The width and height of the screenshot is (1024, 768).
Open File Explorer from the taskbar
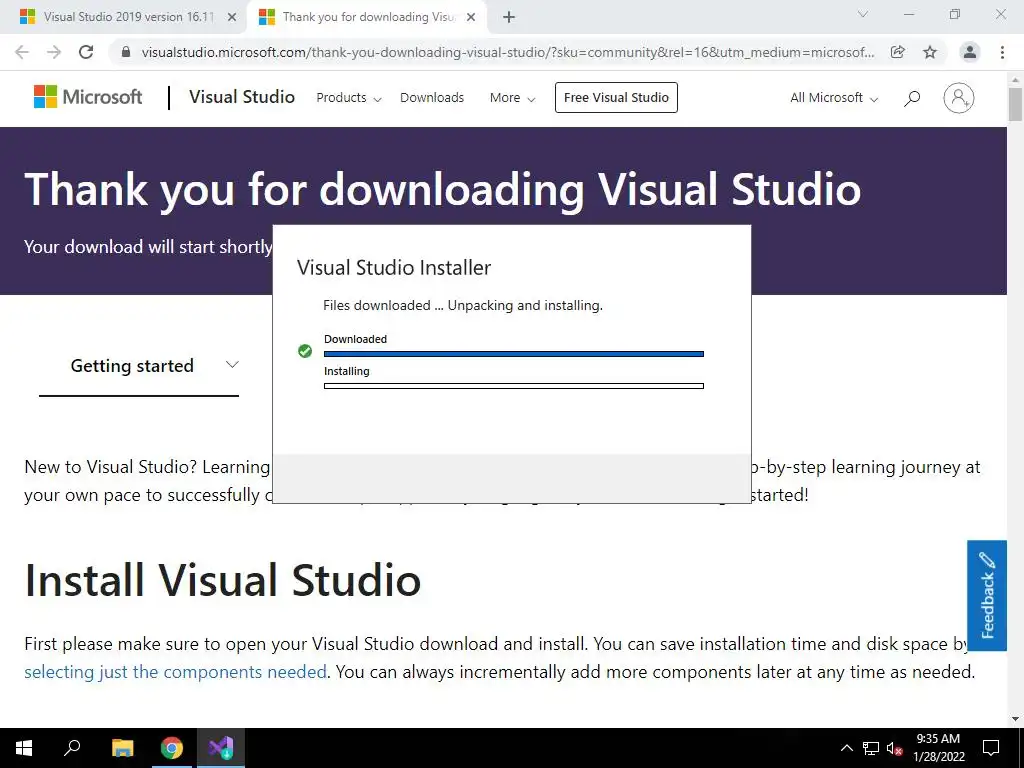tap(122, 748)
